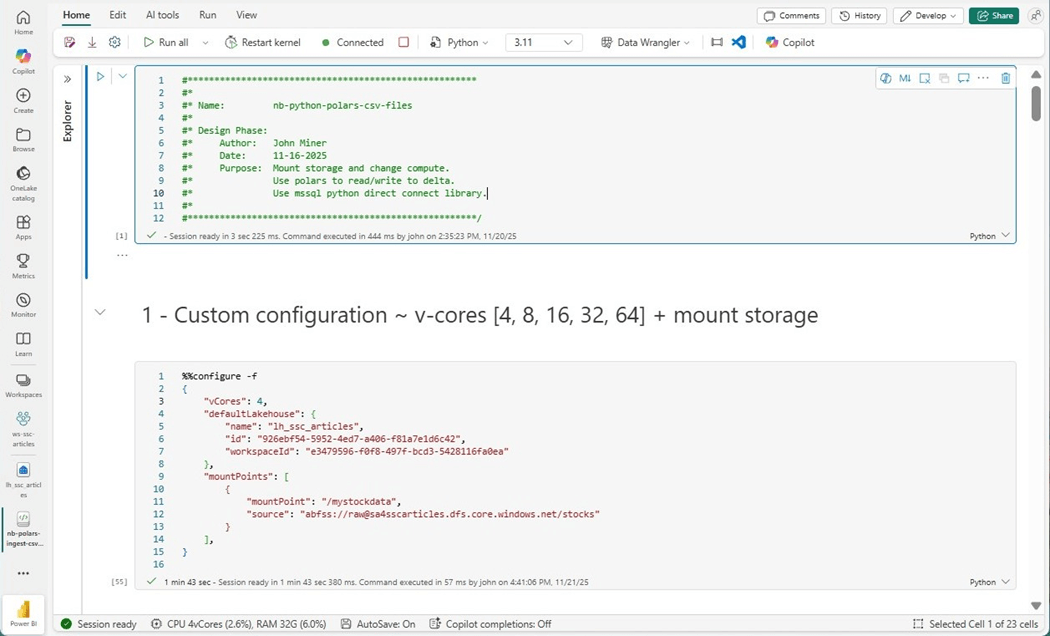This screenshot has height=636, width=1050.
Task: Open the 3.11 Python version dropdown
Action: click(x=543, y=42)
